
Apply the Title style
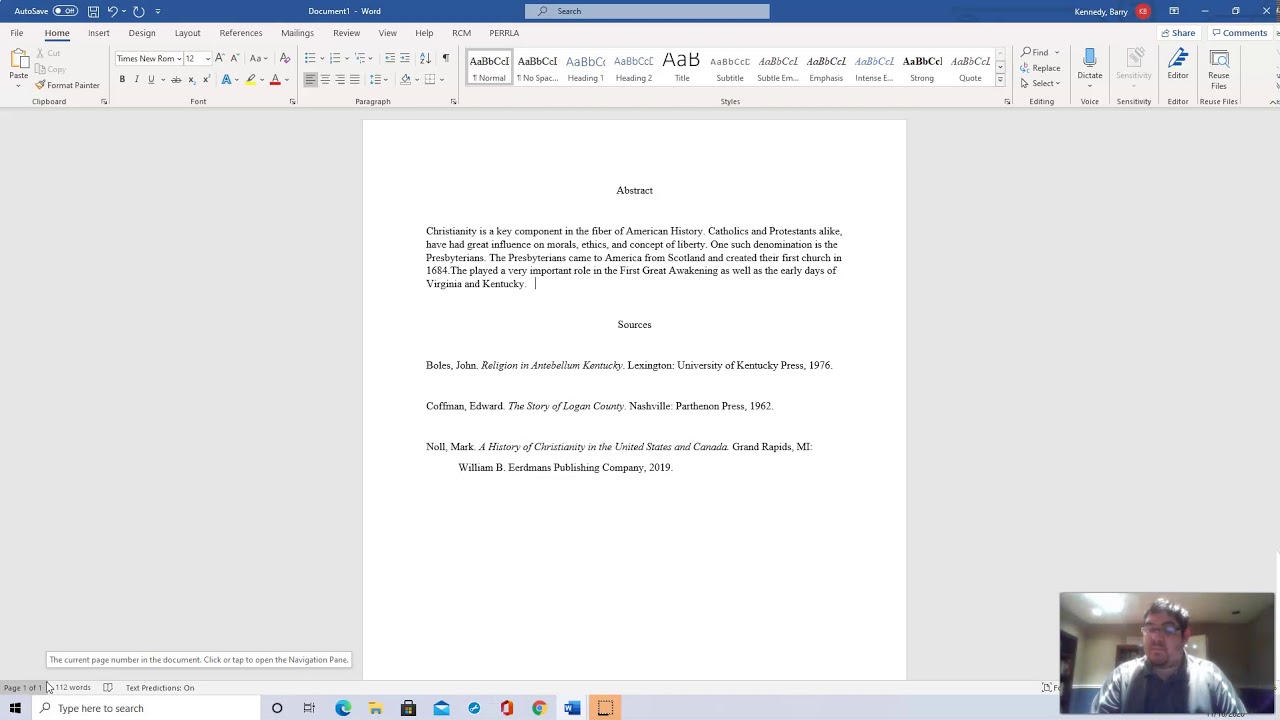(681, 67)
